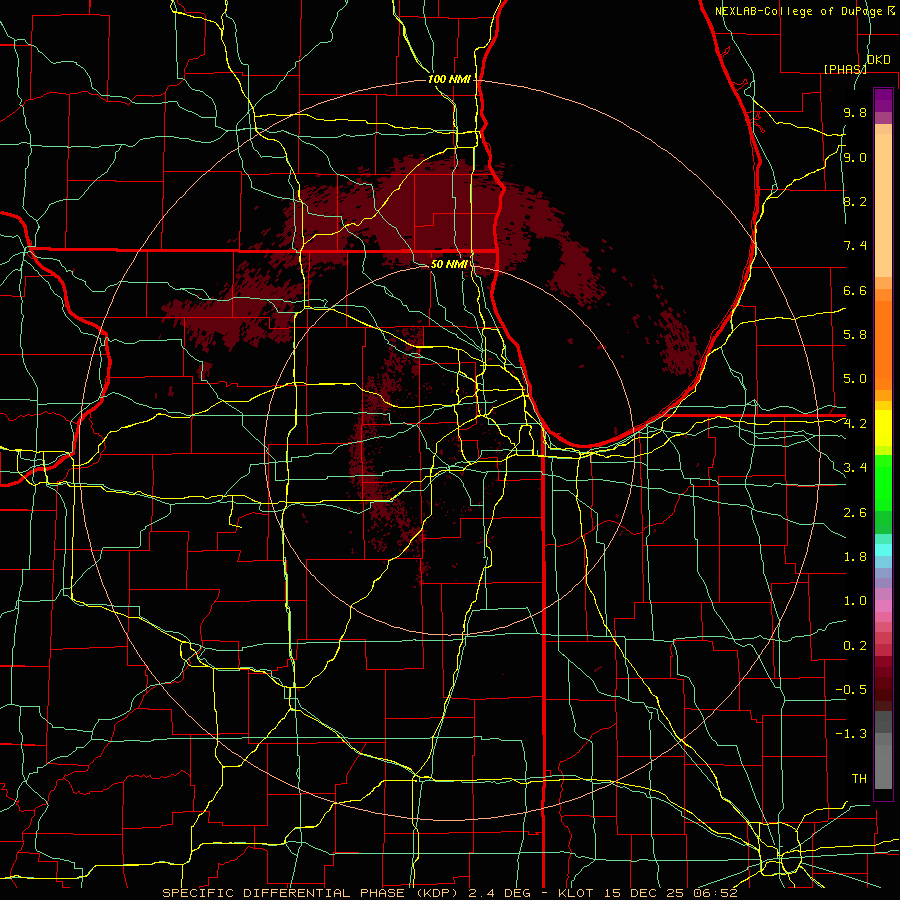
Task: Click the KDP caption text at image bottom
Action: coord(449,893)
